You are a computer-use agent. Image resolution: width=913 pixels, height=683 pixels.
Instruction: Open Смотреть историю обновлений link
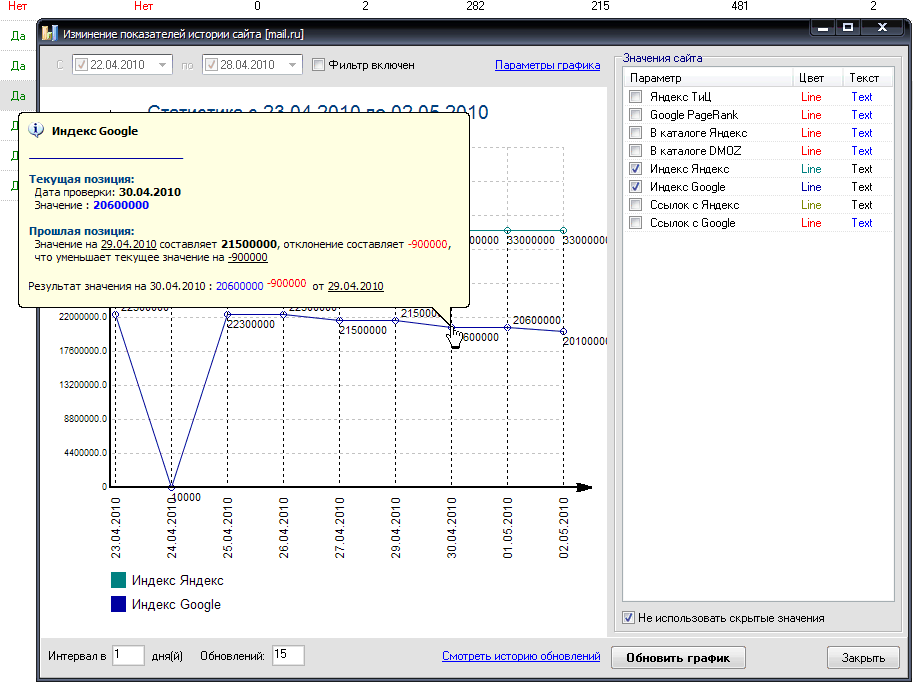click(521, 656)
